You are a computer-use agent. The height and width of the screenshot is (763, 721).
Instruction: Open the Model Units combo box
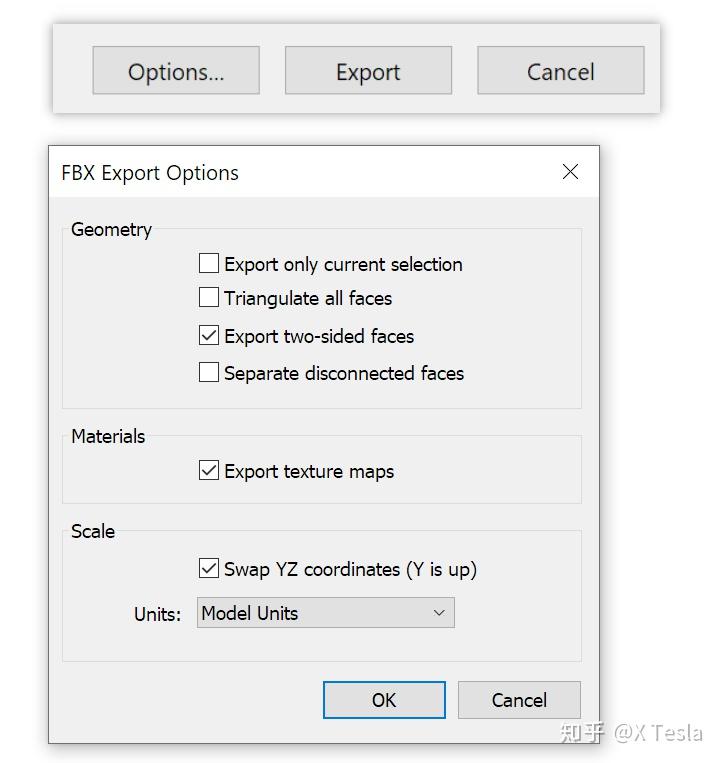click(x=325, y=613)
